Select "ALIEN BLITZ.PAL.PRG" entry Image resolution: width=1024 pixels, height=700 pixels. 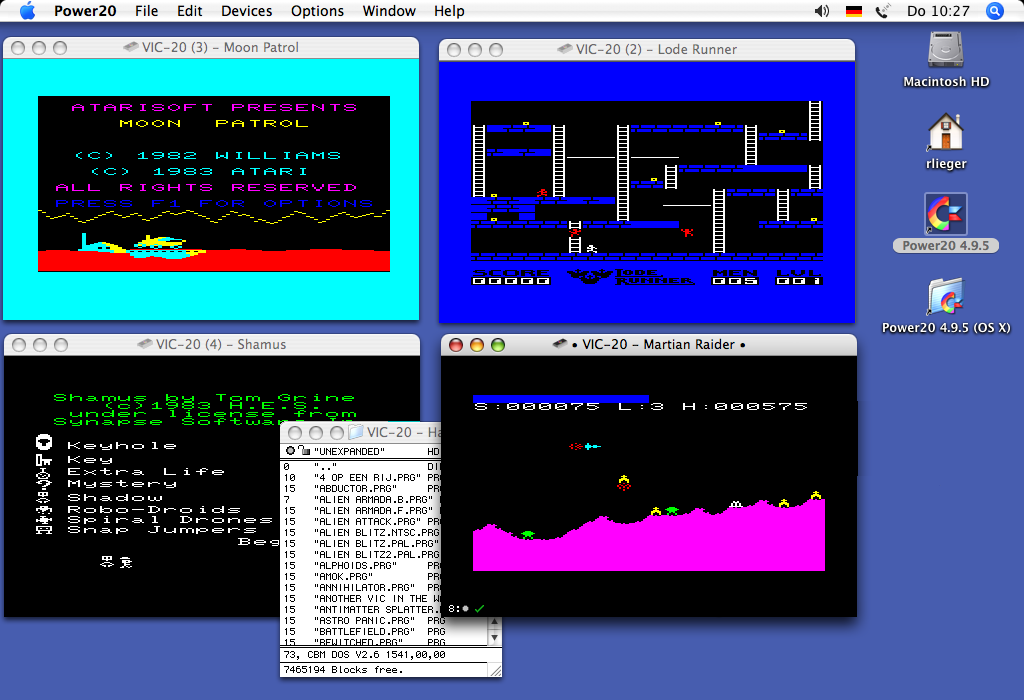pyautogui.click(x=361, y=543)
